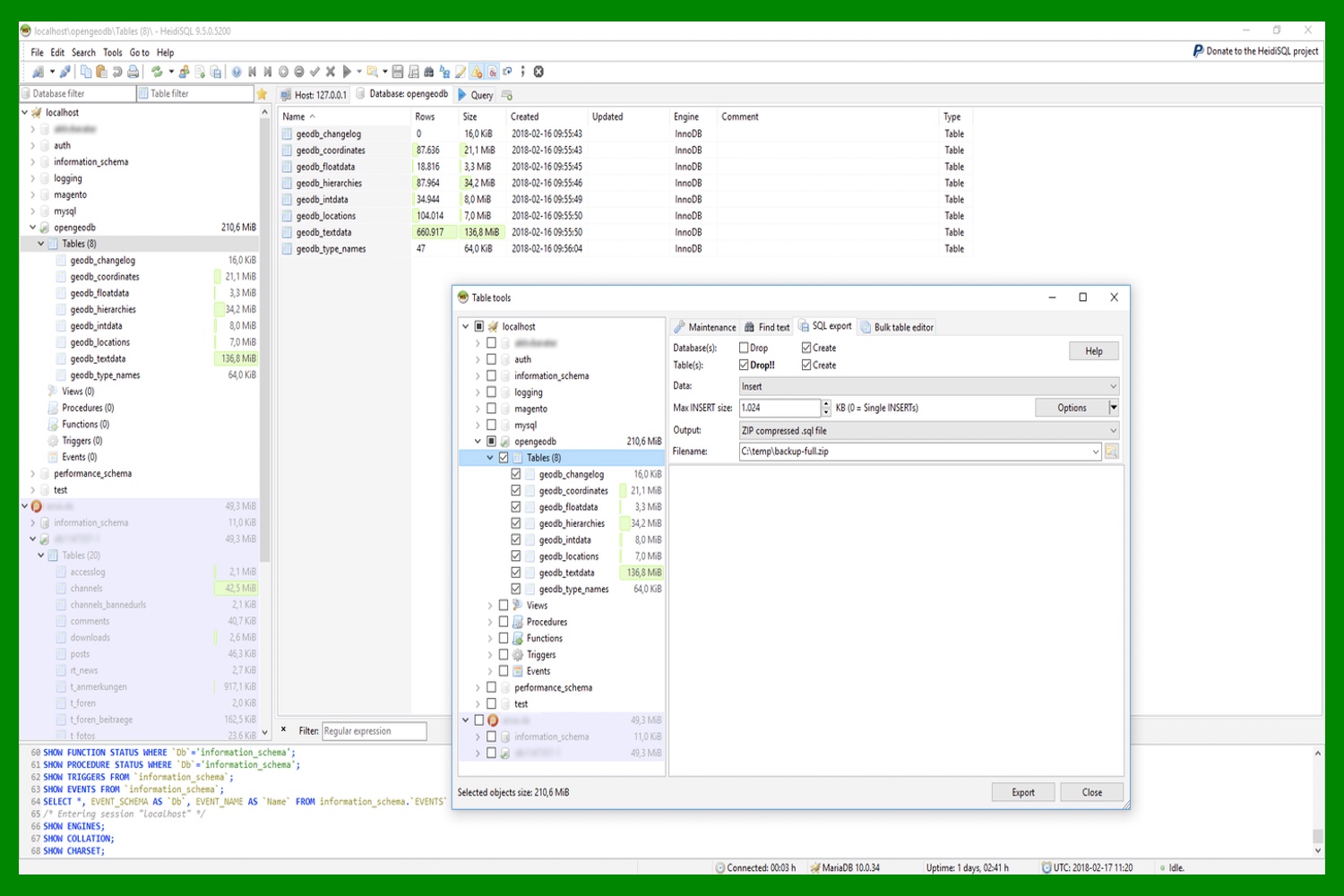Image resolution: width=1344 pixels, height=896 pixels.
Task: Click the Max INSERT size input field
Action: click(779, 408)
